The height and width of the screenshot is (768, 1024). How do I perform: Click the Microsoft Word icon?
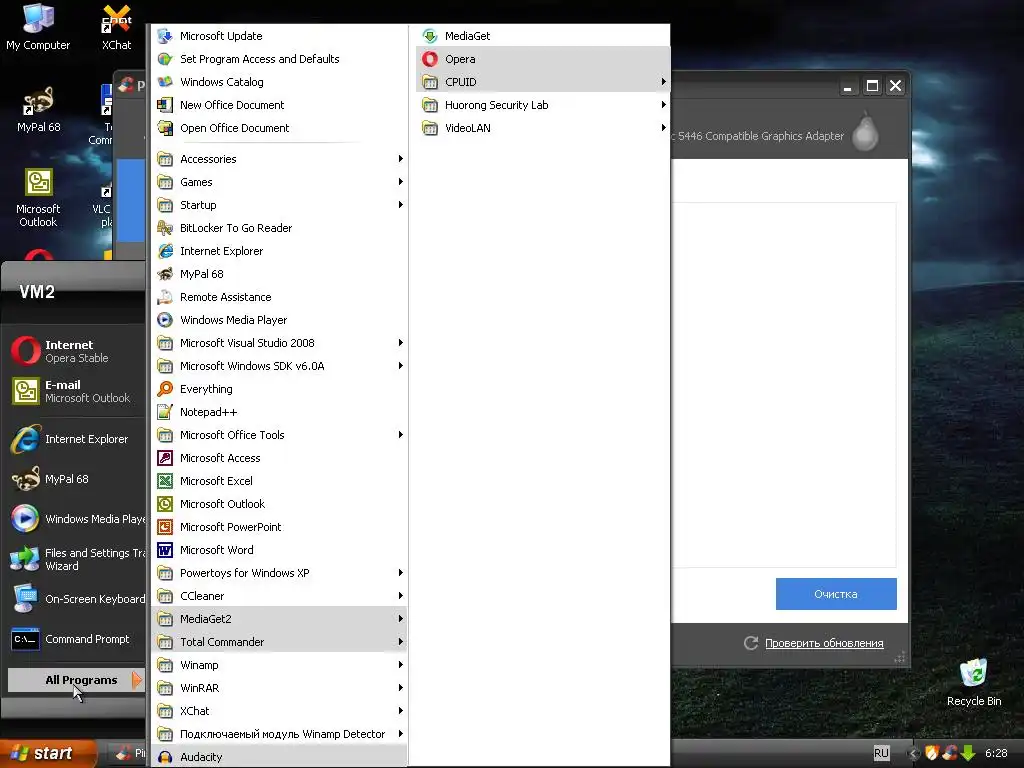(x=165, y=550)
